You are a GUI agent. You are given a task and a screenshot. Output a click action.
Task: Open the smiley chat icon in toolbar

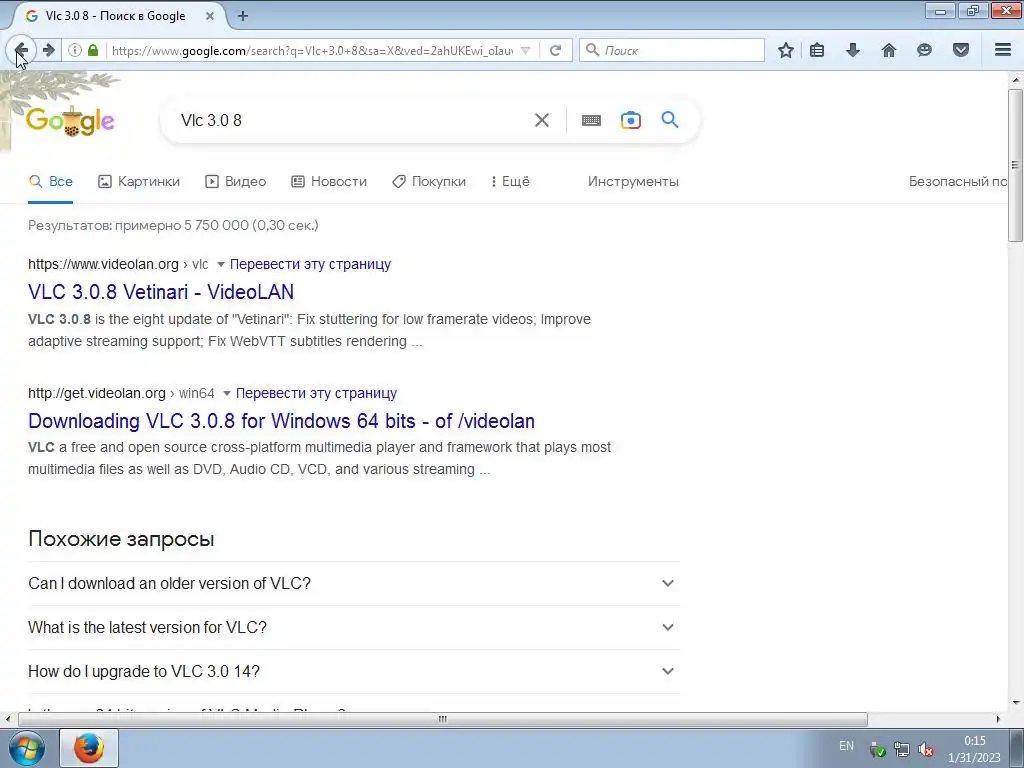(924, 50)
